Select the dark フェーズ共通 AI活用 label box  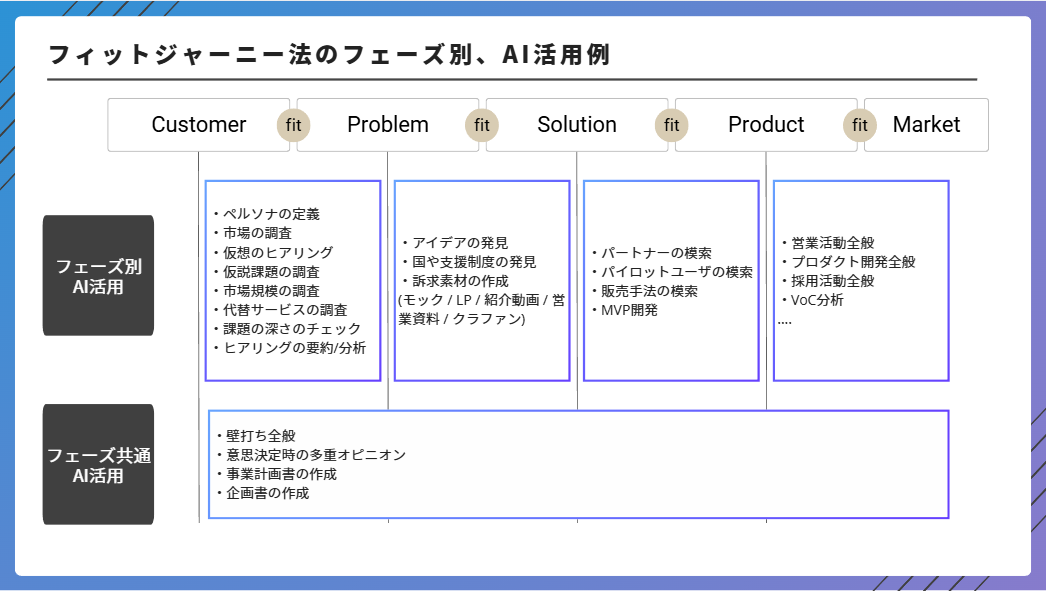coord(98,464)
